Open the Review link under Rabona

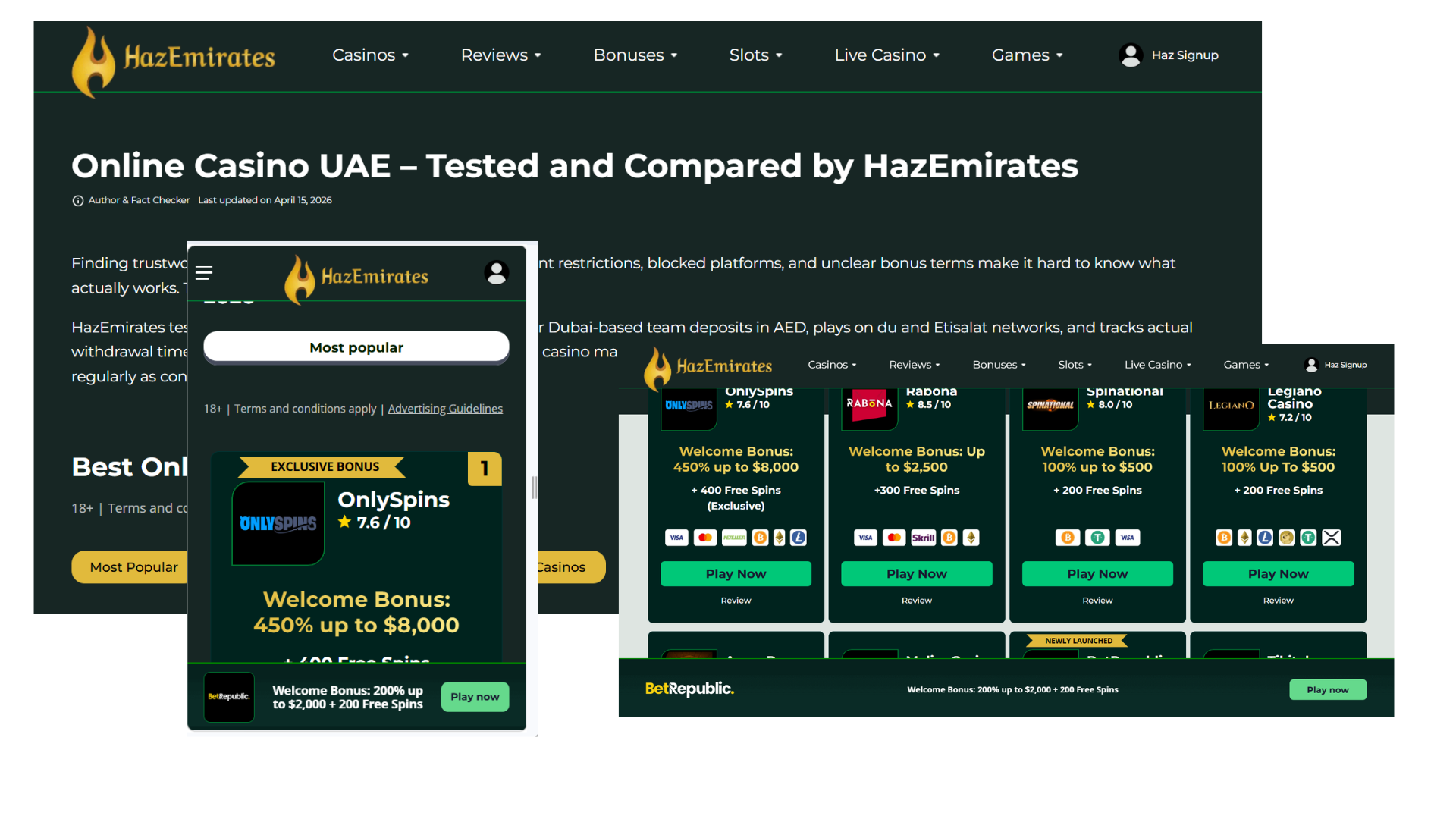(x=917, y=601)
